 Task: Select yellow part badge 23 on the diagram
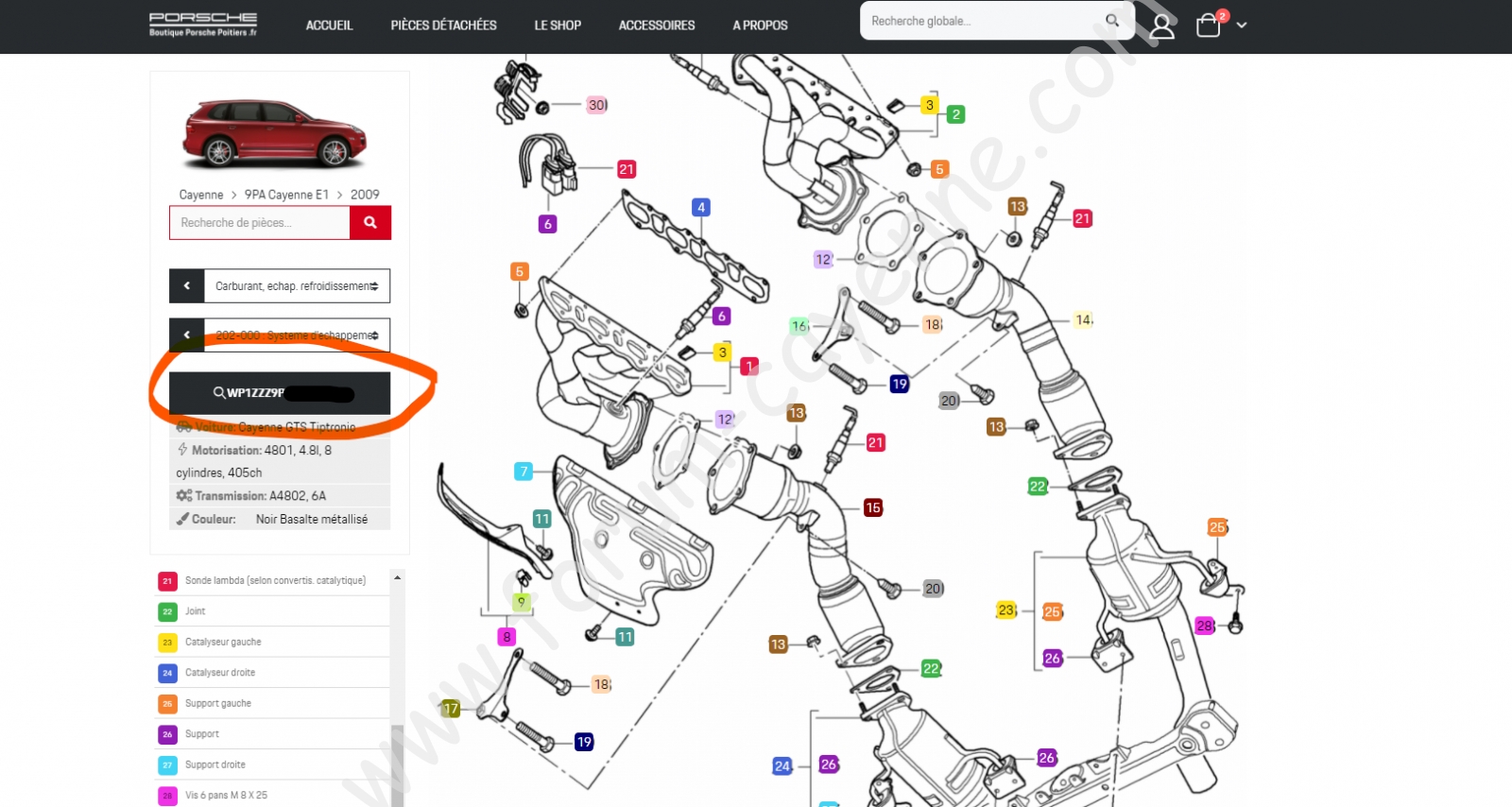click(x=1006, y=610)
